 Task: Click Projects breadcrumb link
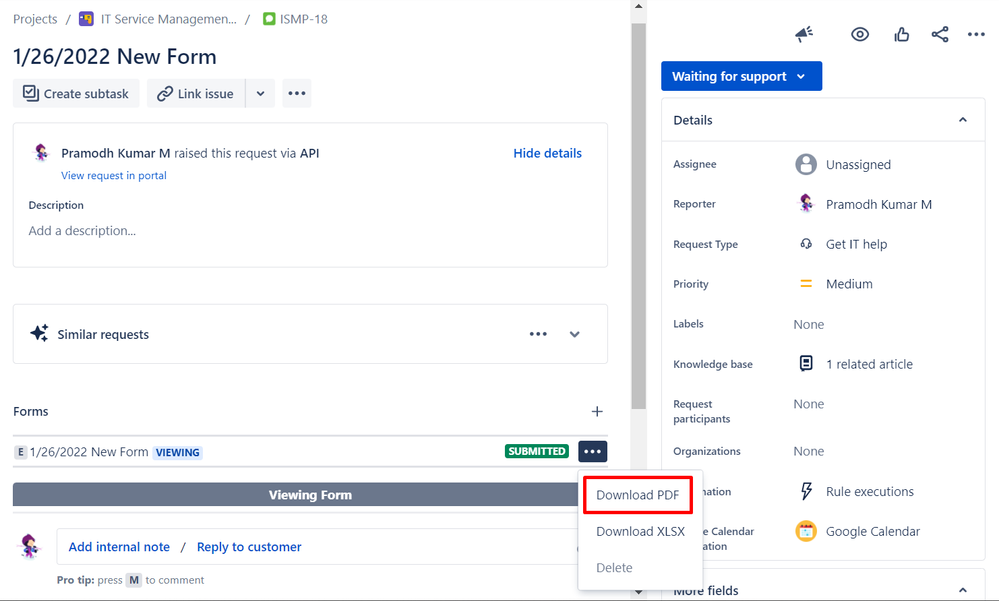[x=35, y=19]
